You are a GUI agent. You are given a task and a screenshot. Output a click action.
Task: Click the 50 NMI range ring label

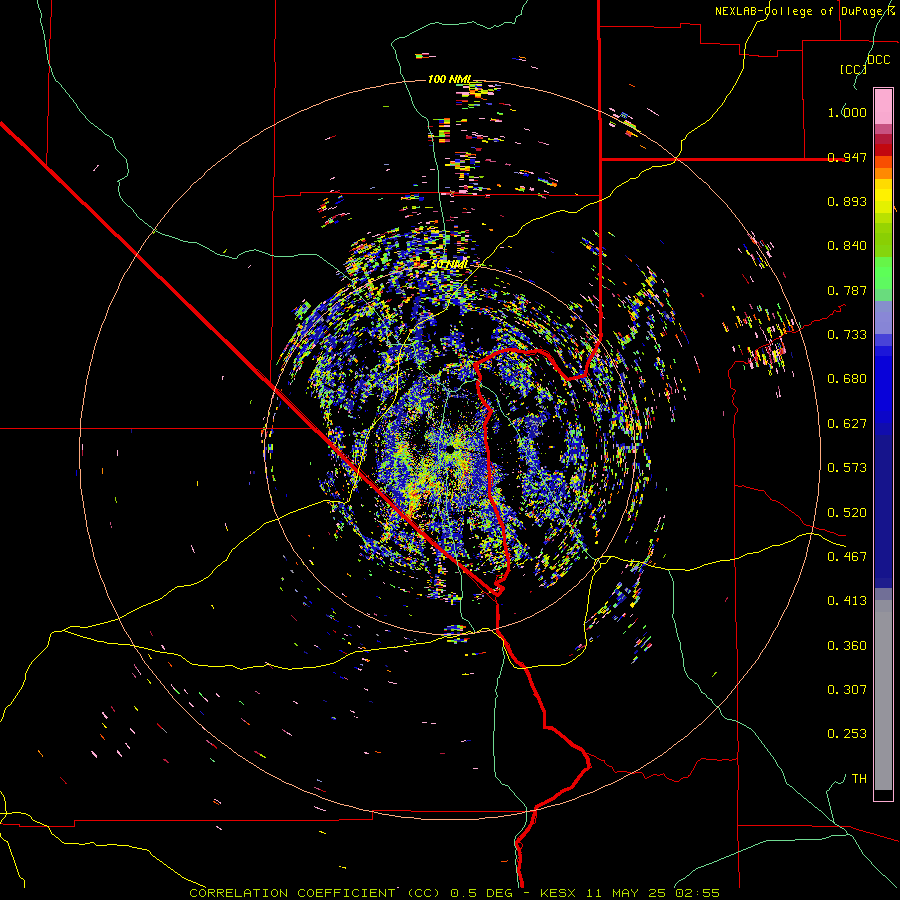click(449, 264)
